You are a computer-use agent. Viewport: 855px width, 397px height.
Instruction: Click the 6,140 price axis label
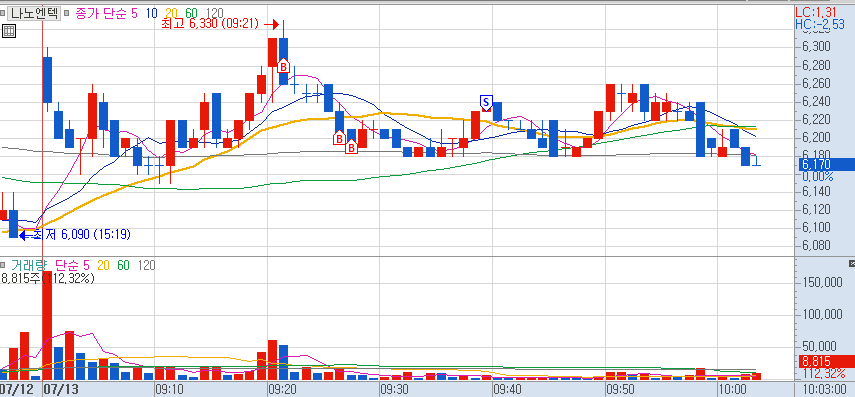[x=816, y=191]
